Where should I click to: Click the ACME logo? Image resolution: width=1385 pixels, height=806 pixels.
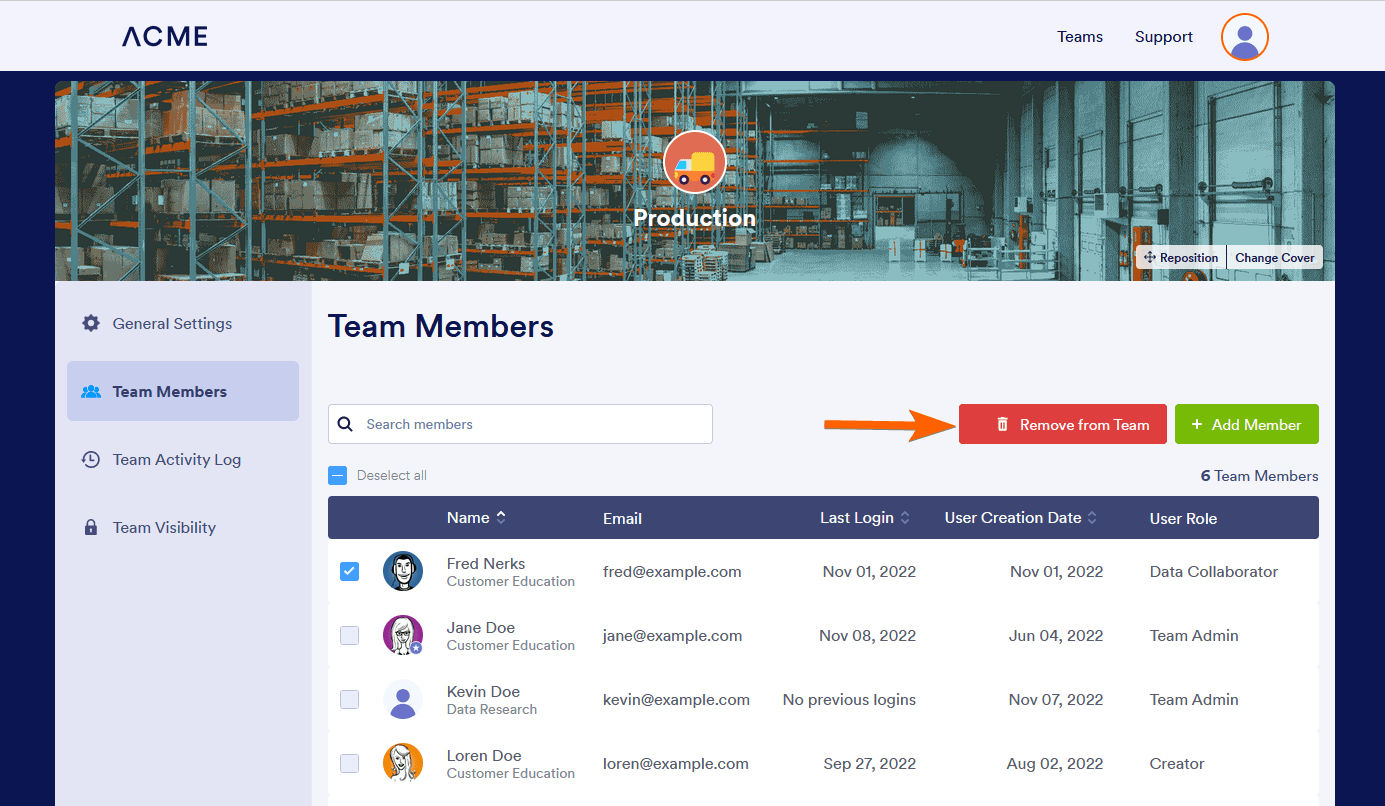165,37
